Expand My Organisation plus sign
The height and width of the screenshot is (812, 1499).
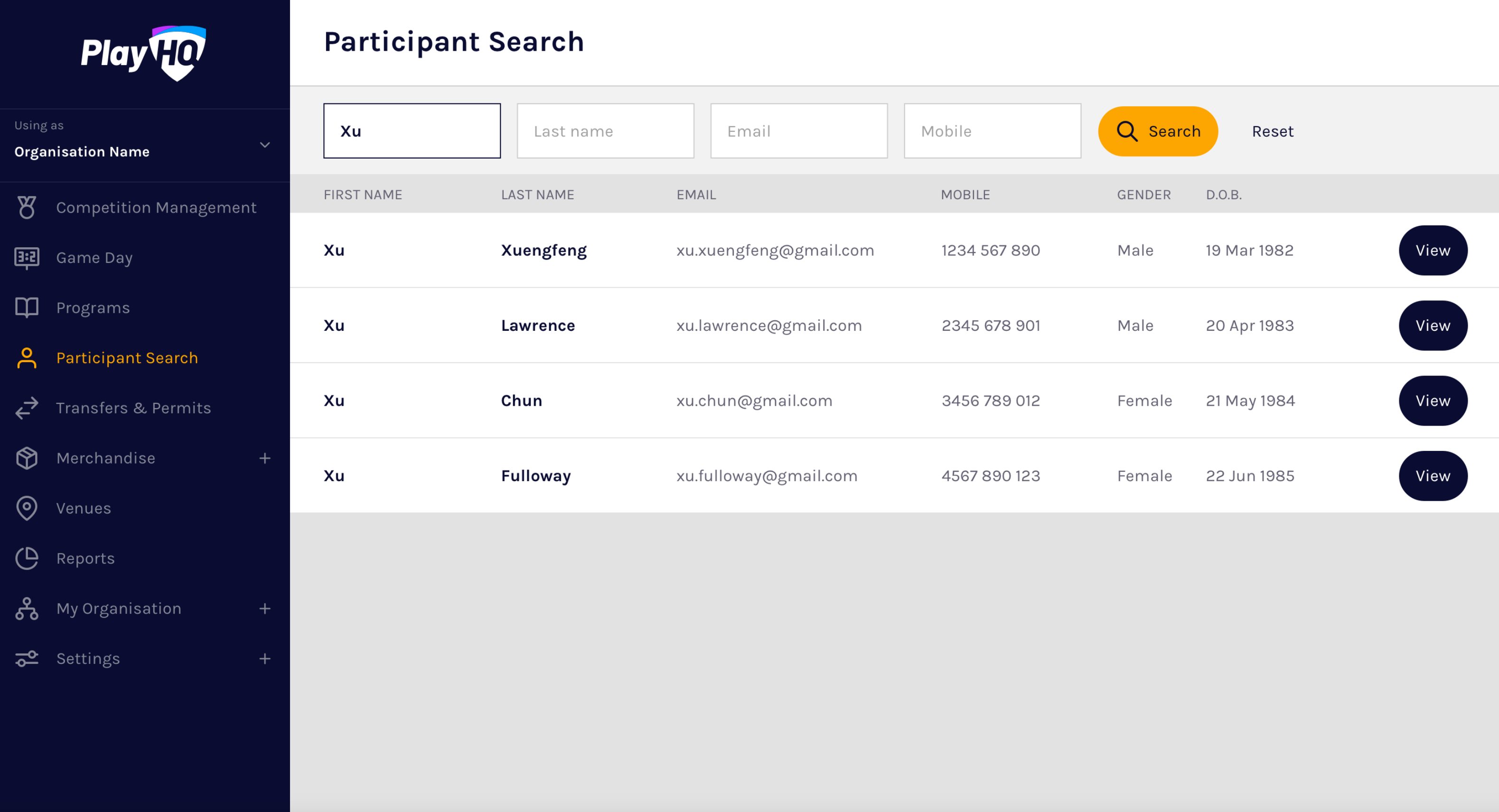click(x=265, y=608)
